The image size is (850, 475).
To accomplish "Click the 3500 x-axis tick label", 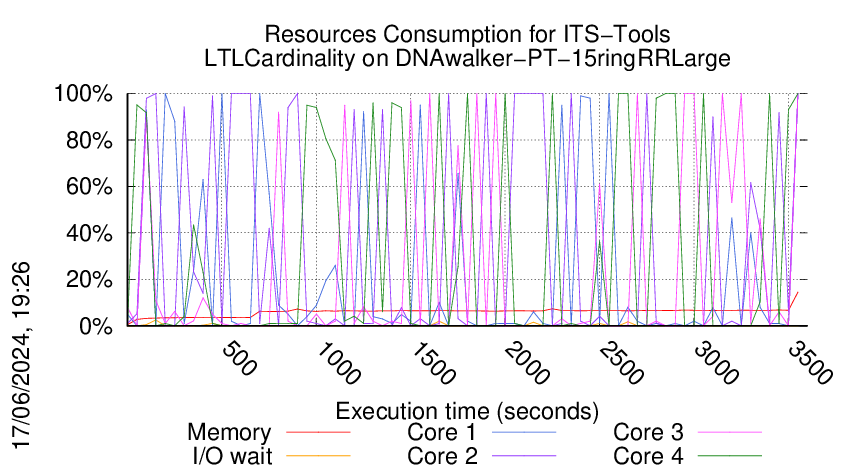I will tap(810, 363).
